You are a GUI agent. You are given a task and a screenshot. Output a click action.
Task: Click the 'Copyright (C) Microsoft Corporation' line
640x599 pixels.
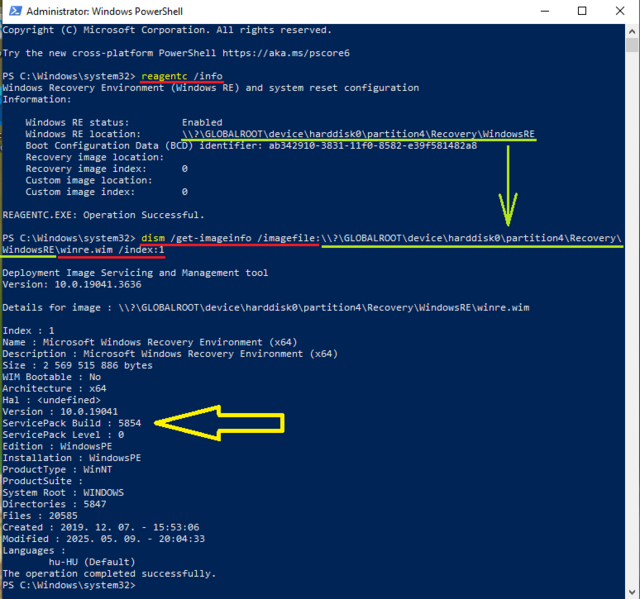point(167,30)
